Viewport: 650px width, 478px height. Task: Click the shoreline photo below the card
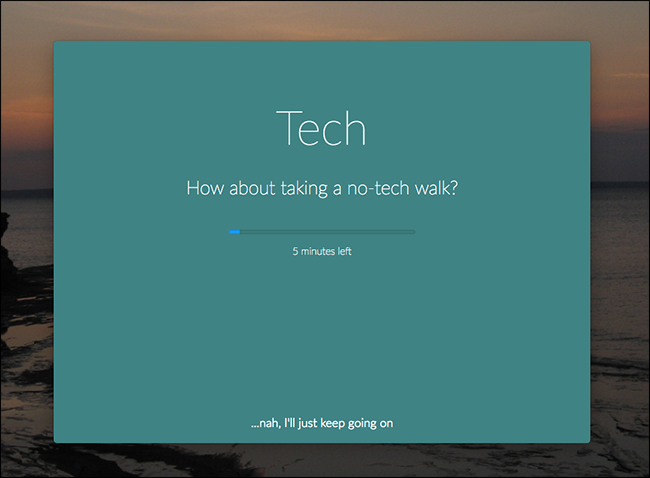(x=323, y=459)
